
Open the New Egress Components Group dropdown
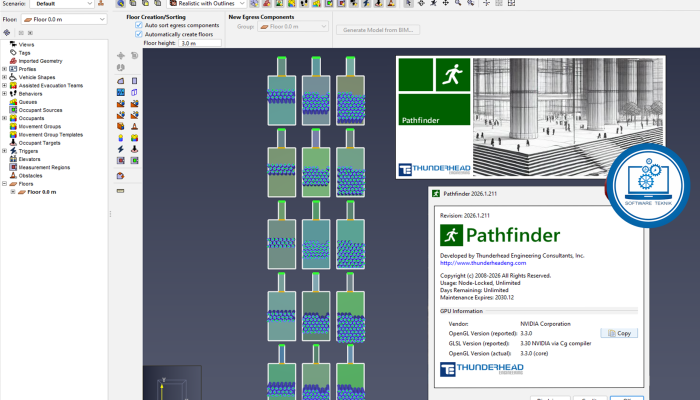pos(293,27)
